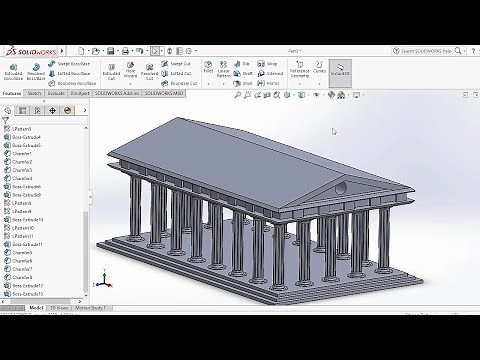480x360 pixels.
Task: Open the Fillet dropdown arrow
Action: pyautogui.click(x=208, y=84)
